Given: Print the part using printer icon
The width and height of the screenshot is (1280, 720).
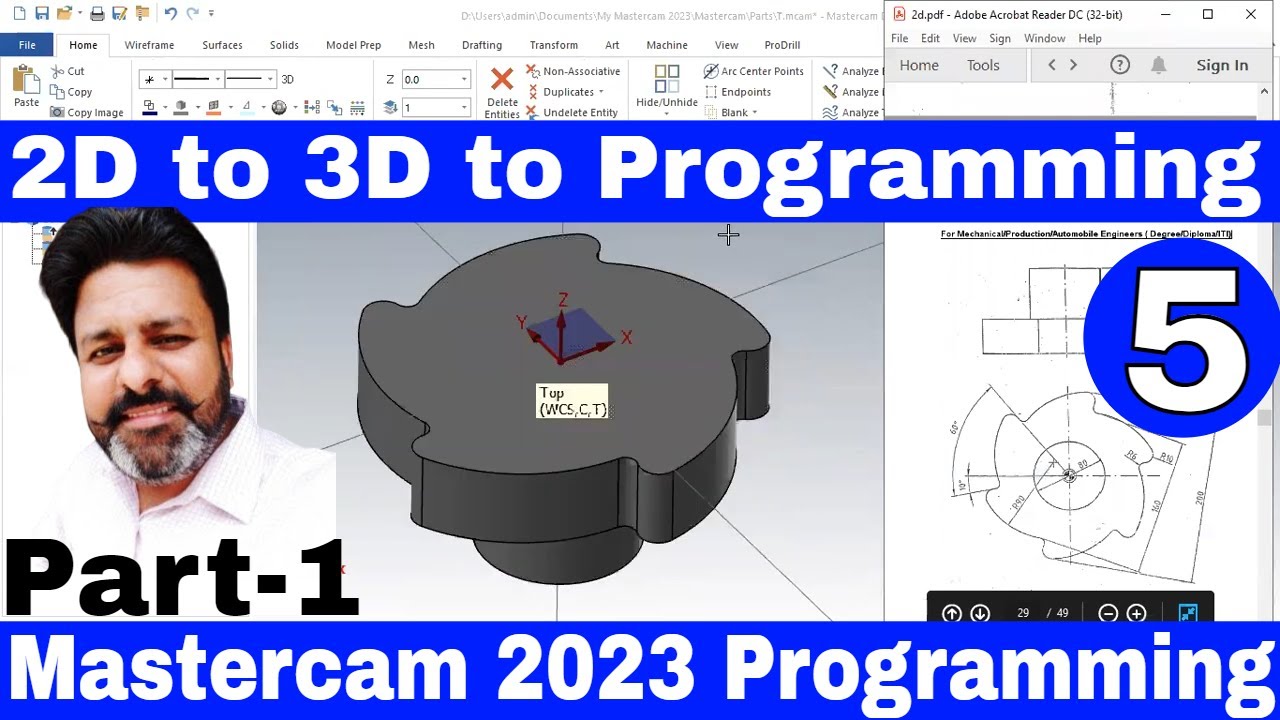Looking at the screenshot, I should click(97, 14).
